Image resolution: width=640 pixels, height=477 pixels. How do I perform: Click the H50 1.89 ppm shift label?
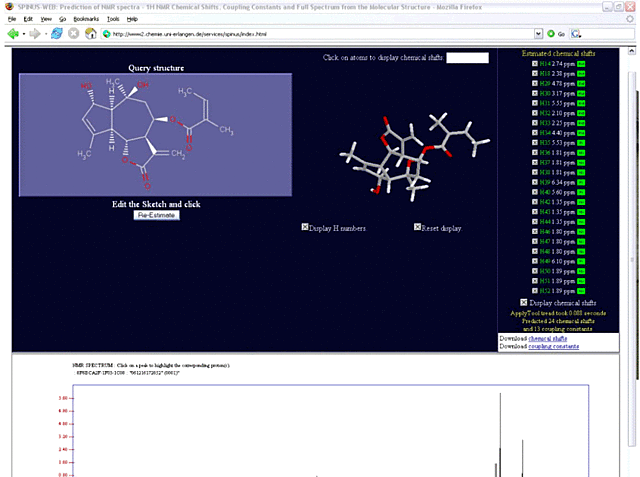pos(557,271)
